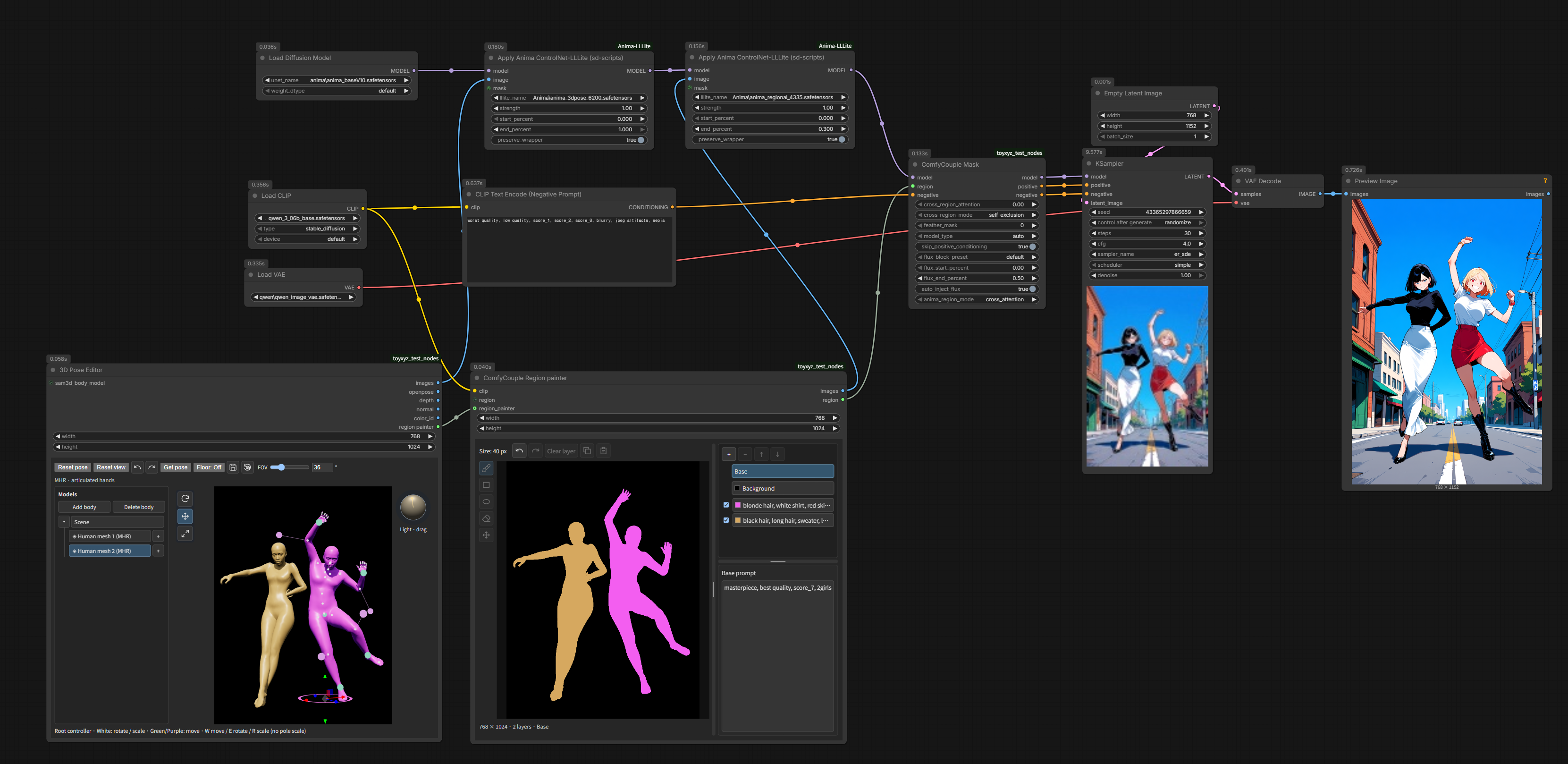
Task: Click black hair layer tan color swatch
Action: click(x=738, y=520)
